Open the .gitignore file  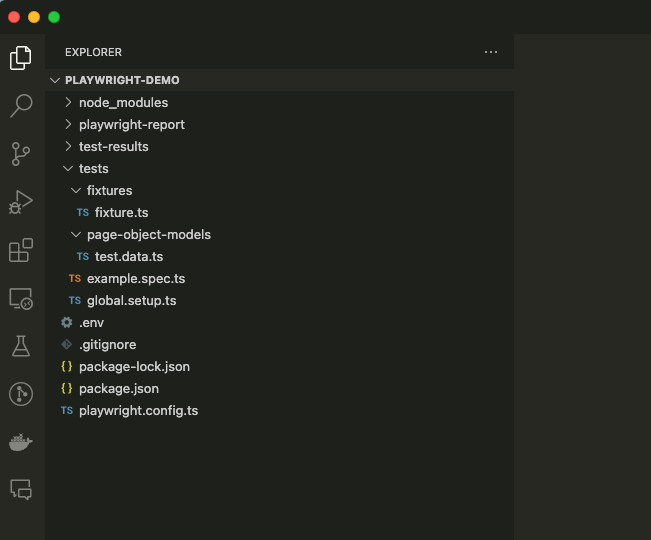[108, 345]
